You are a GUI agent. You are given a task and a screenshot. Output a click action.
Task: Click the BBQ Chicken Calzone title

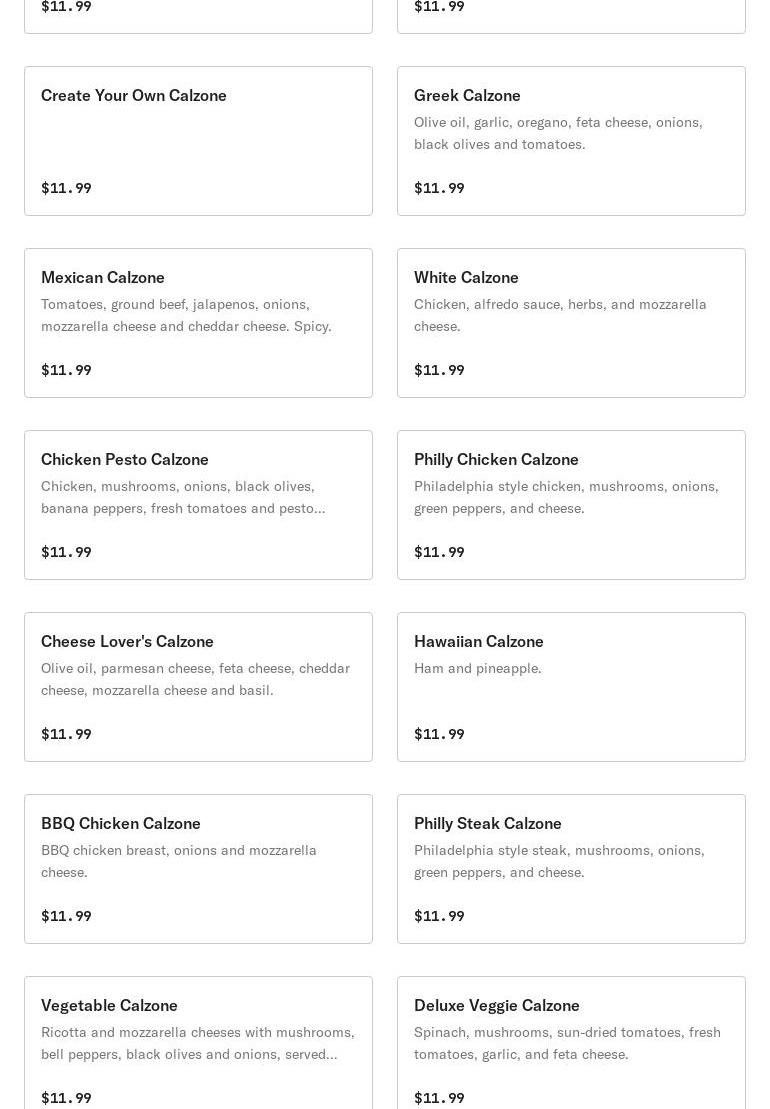121,823
